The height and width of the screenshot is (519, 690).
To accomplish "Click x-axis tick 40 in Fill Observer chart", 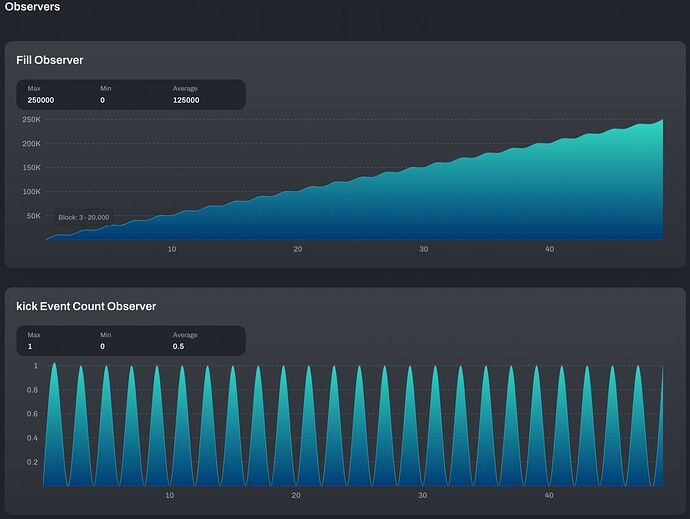I will click(550, 249).
